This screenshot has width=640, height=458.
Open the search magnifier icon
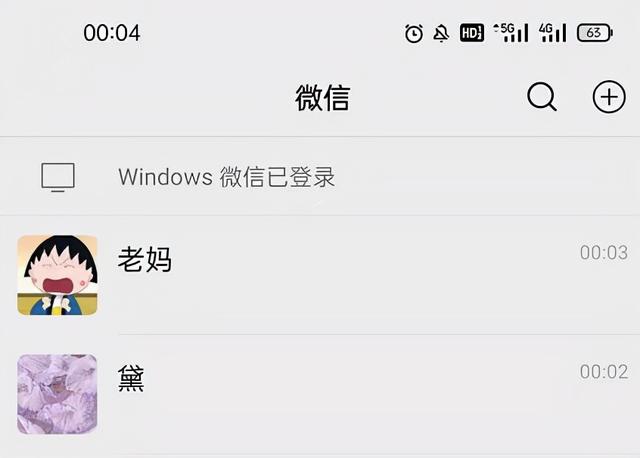point(542,97)
